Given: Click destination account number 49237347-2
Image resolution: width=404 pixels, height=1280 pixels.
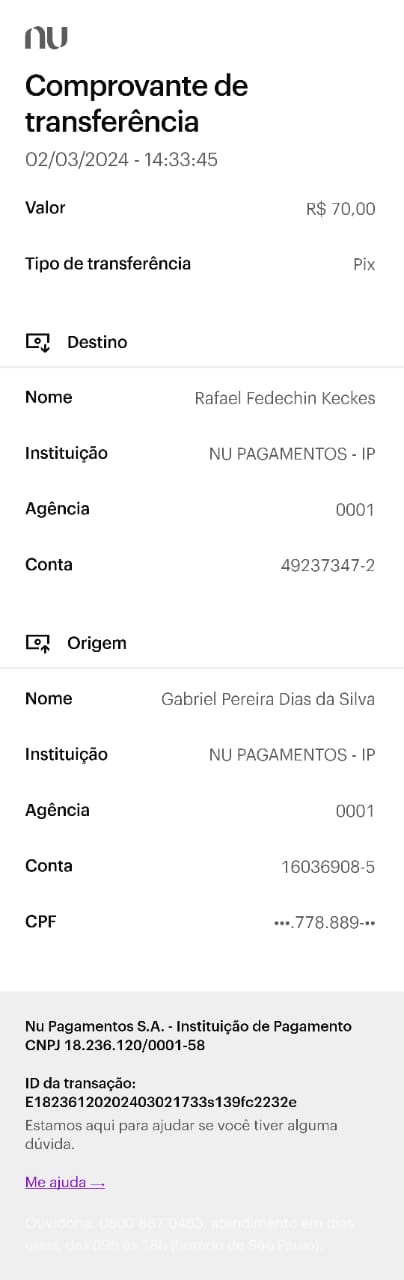Looking at the screenshot, I should pos(328,566).
